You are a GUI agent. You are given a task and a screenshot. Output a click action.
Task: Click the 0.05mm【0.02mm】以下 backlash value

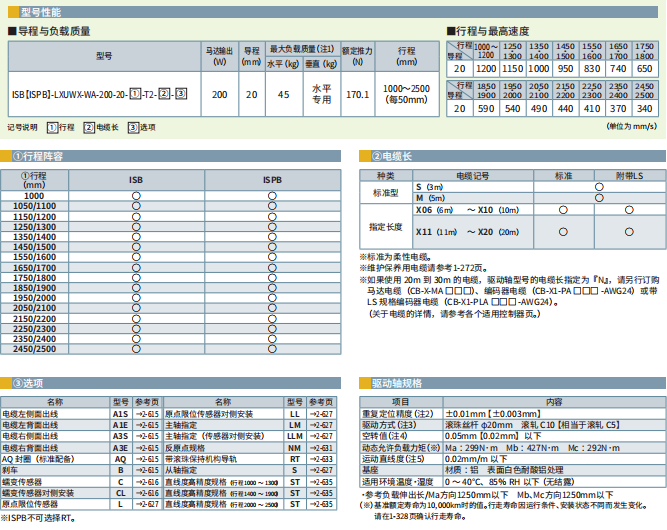pos(493,436)
